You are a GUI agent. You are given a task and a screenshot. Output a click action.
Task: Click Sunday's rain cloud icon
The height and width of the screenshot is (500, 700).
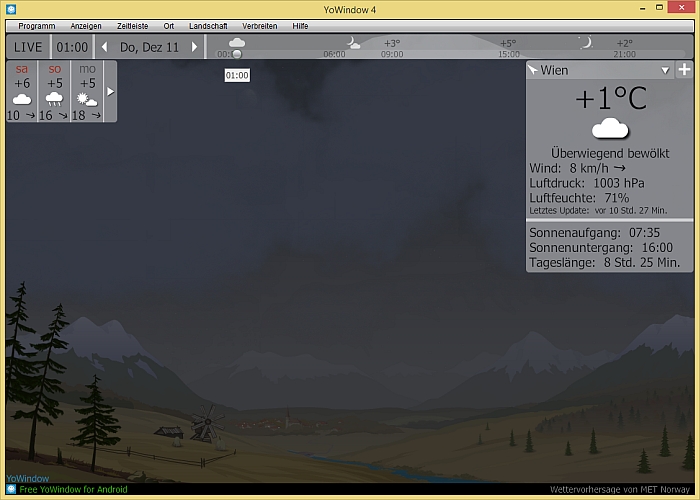pyautogui.click(x=54, y=99)
